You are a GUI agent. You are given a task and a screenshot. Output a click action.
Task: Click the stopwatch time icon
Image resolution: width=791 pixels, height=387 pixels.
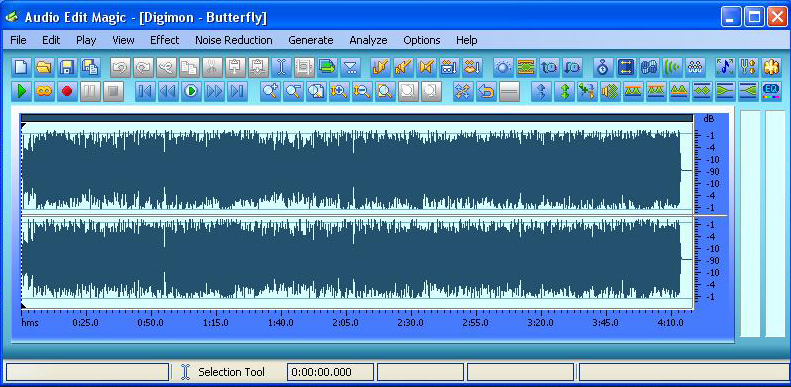(x=603, y=67)
